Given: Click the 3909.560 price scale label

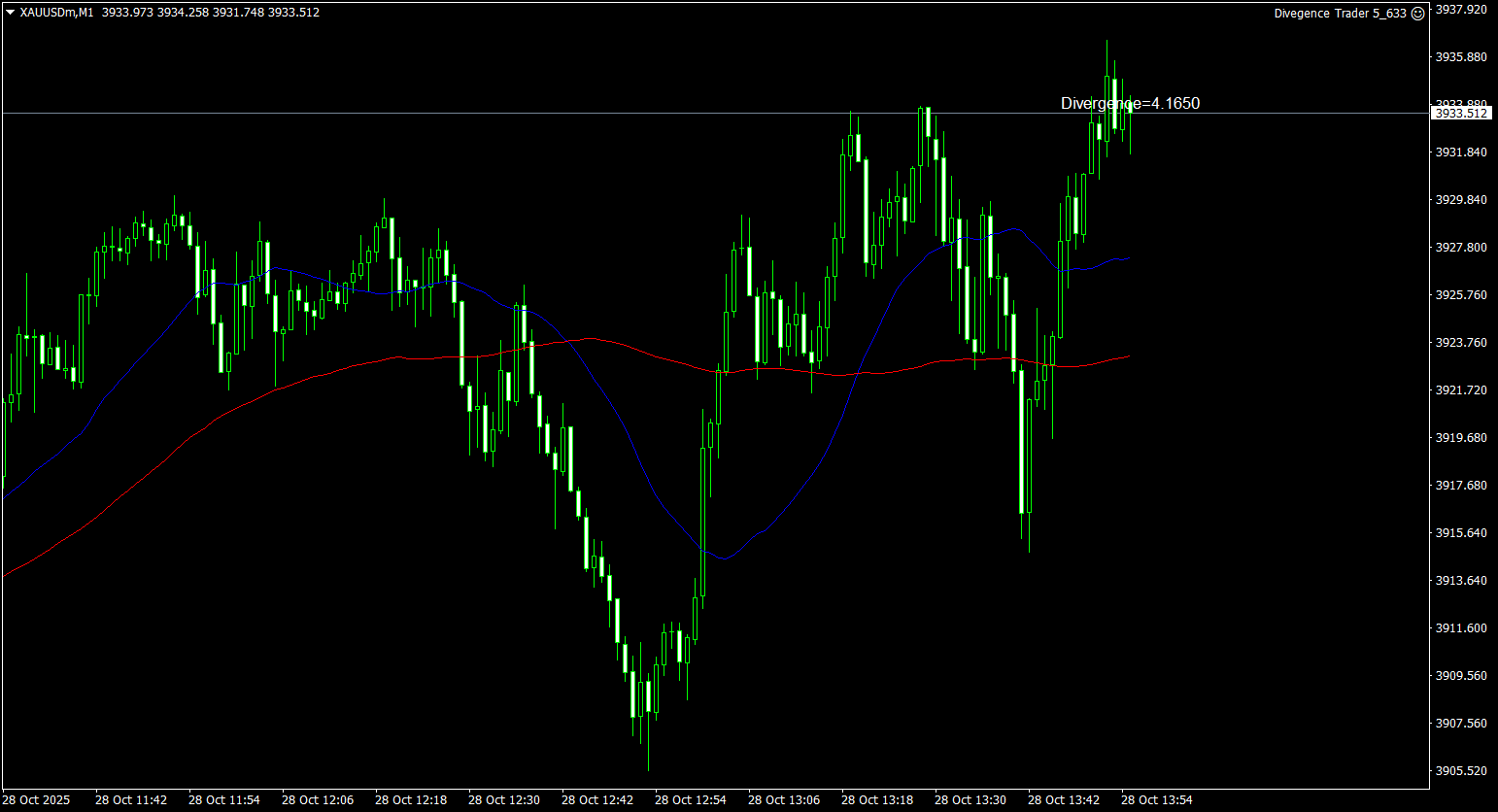Looking at the screenshot, I should (1461, 676).
